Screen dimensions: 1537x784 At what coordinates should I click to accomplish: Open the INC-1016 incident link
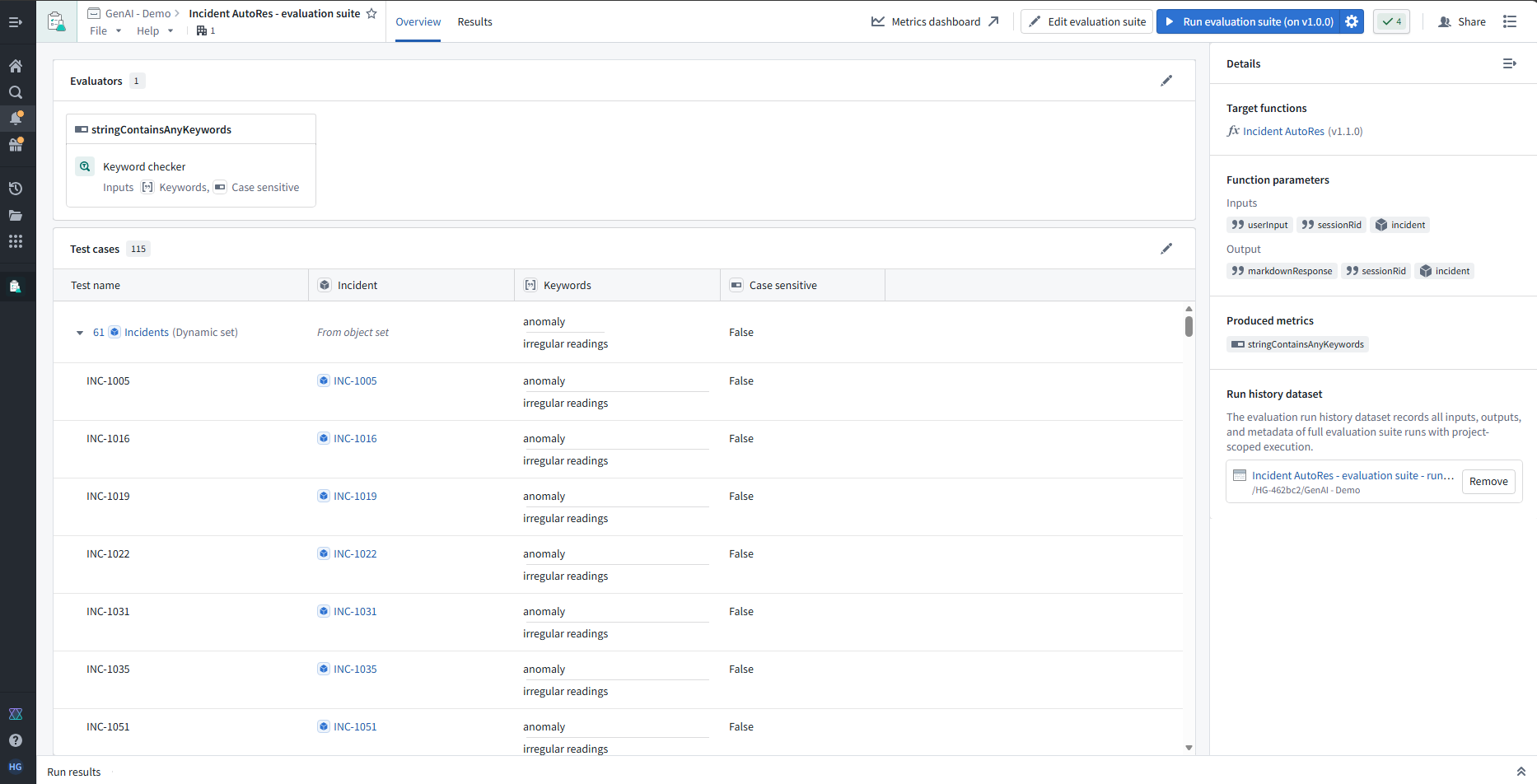355,438
